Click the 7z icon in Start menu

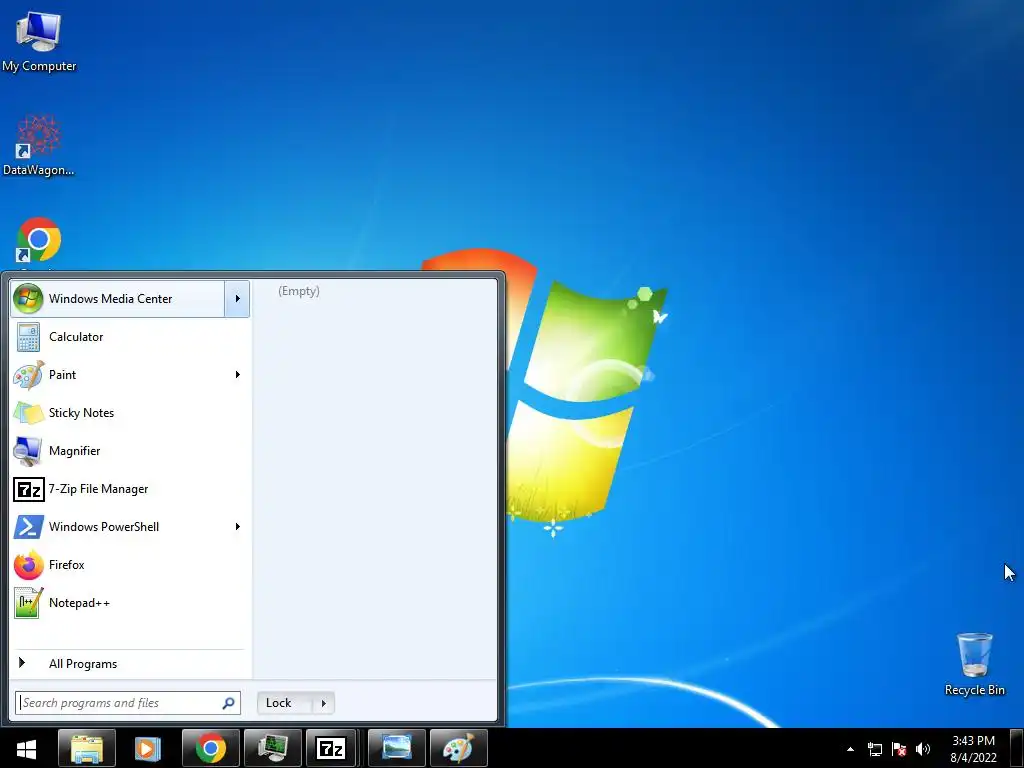(29, 489)
